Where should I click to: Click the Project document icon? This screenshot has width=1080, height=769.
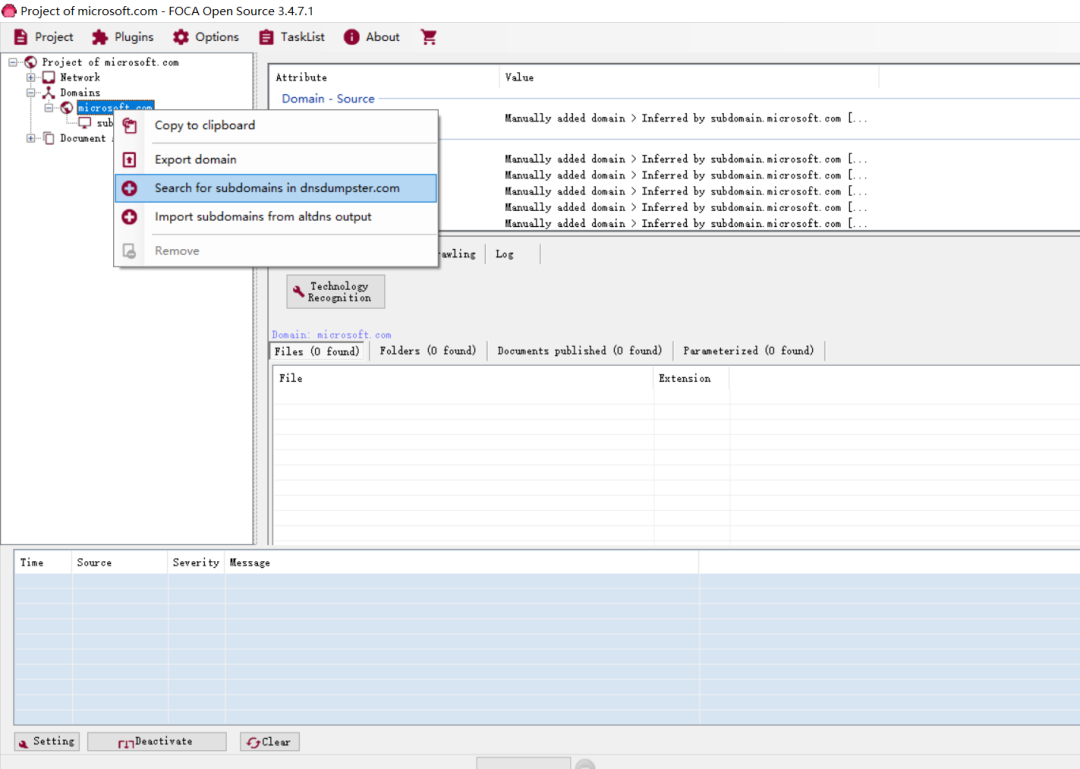(x=21, y=37)
